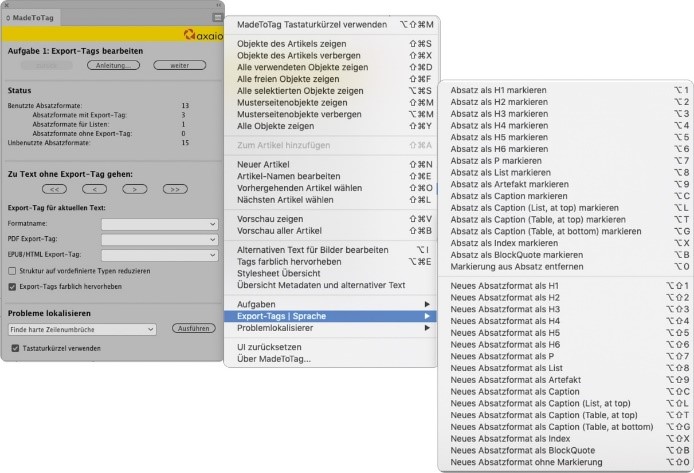
Task: Choose 'Absatz als Artefakt markieren'
Action: tap(566, 184)
